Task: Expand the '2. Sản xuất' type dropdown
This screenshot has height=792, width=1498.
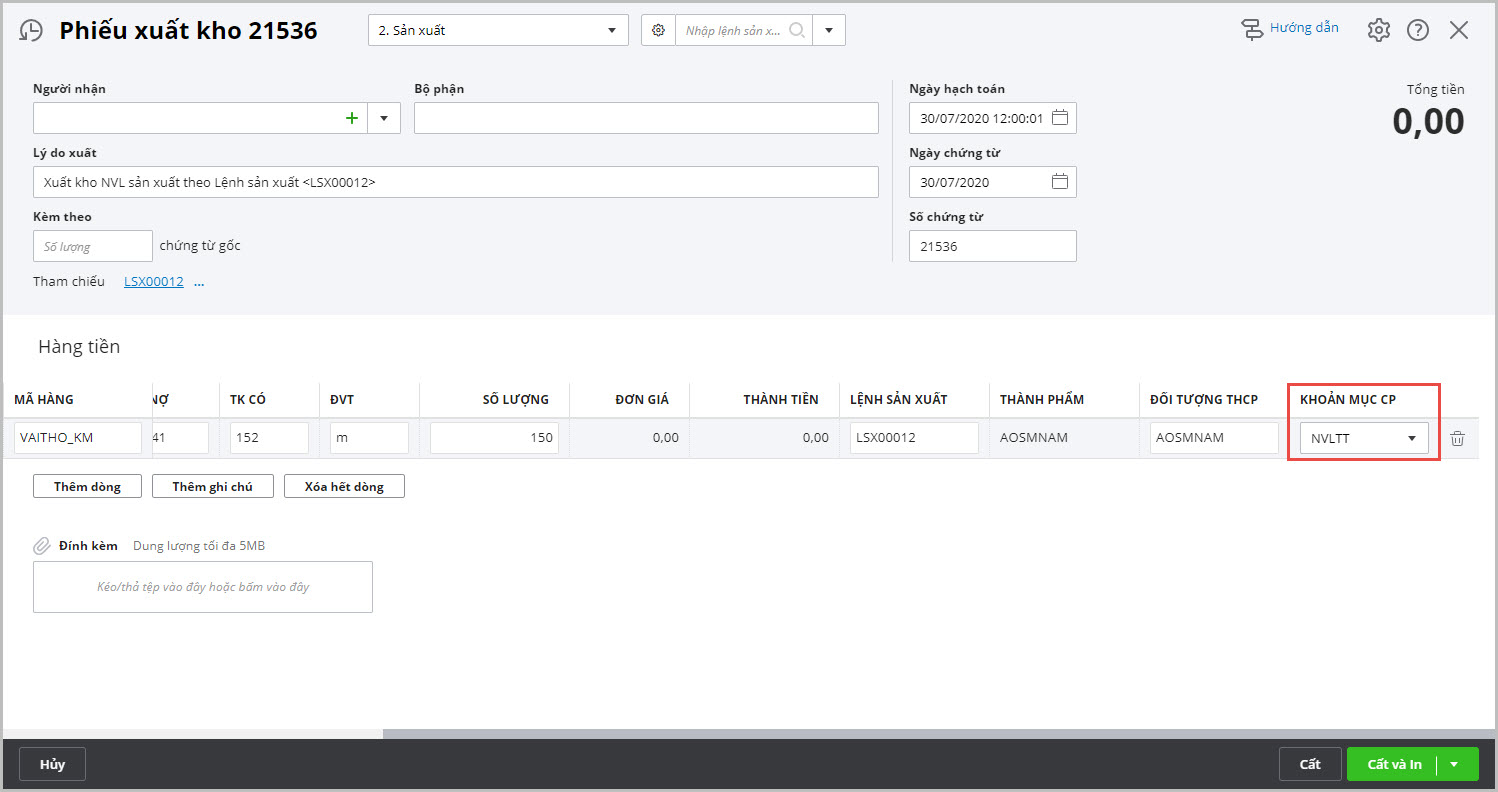Action: click(x=611, y=30)
